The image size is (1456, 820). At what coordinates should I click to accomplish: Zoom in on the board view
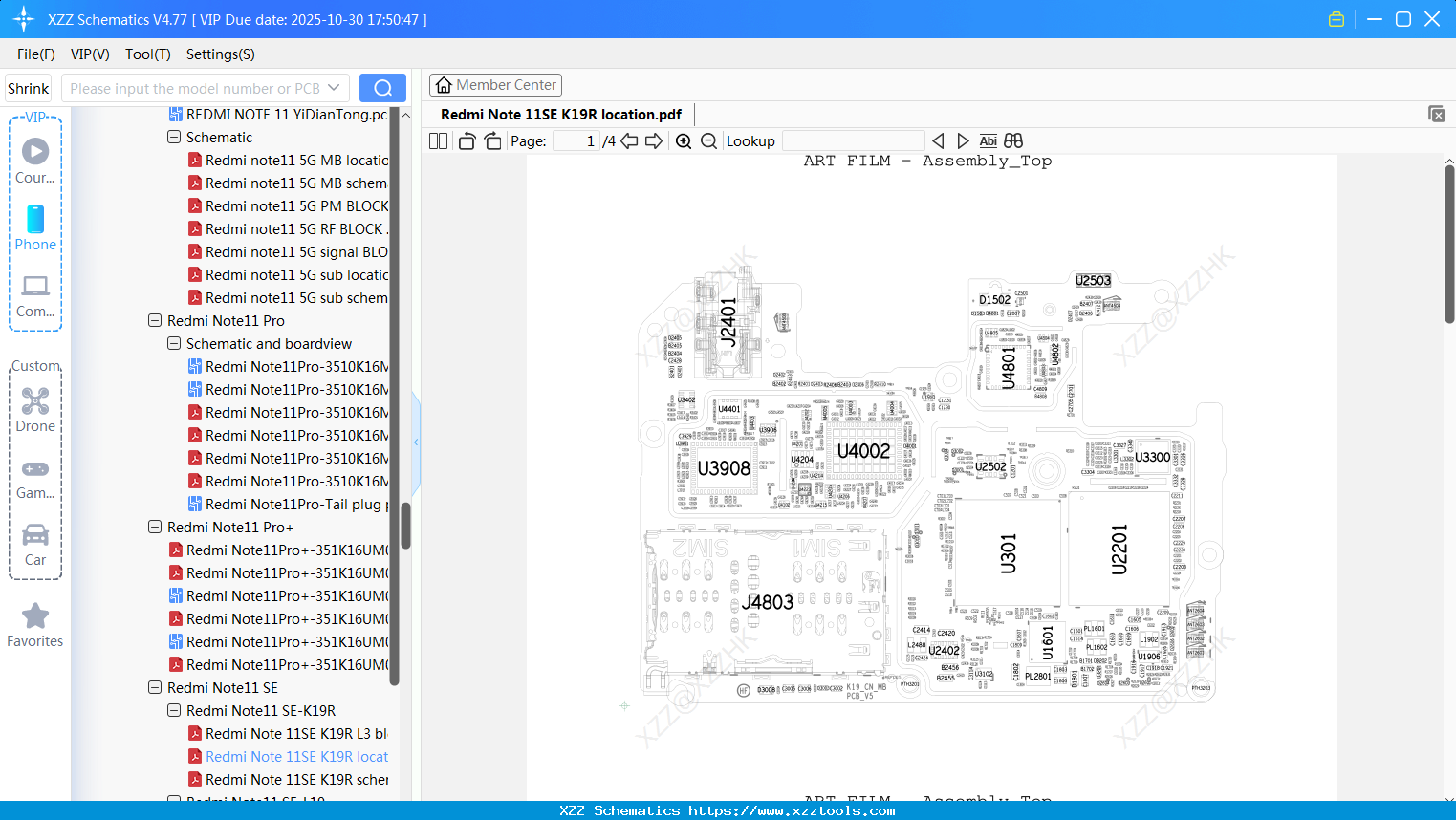pos(684,140)
